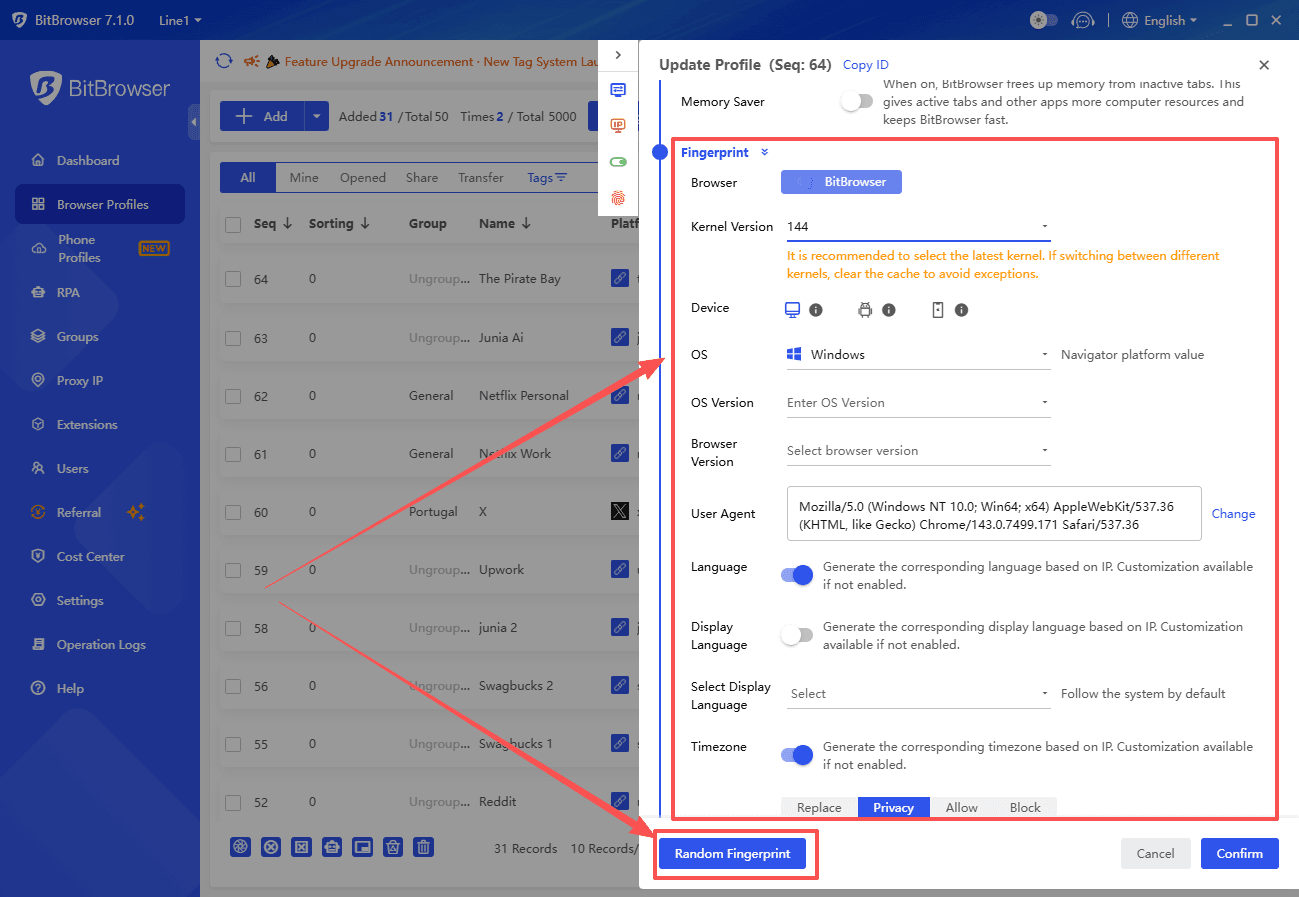
Task: Check the checkbox for Seq 64 row
Action: coord(233,279)
